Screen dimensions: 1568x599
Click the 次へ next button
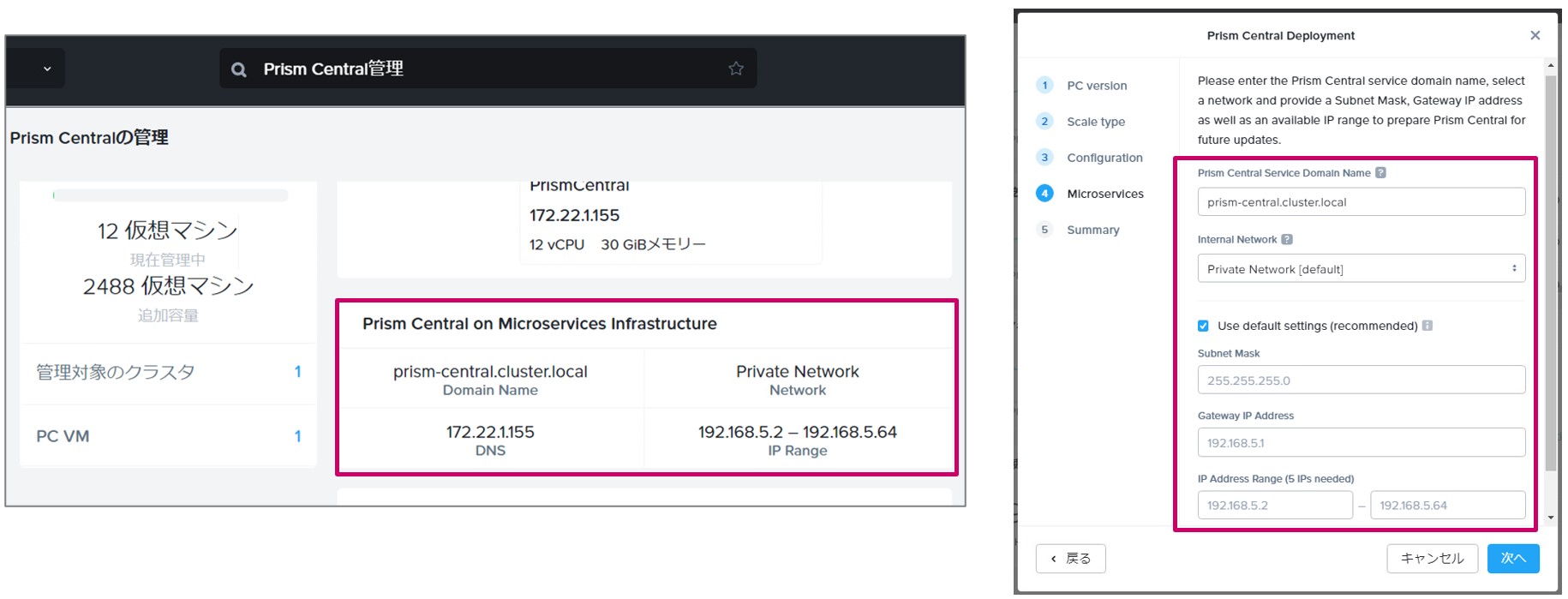pyautogui.click(x=1513, y=559)
